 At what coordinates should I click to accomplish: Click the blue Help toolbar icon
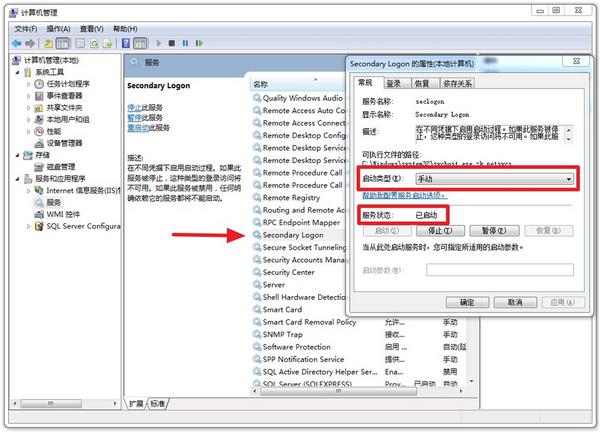pyautogui.click(x=126, y=43)
